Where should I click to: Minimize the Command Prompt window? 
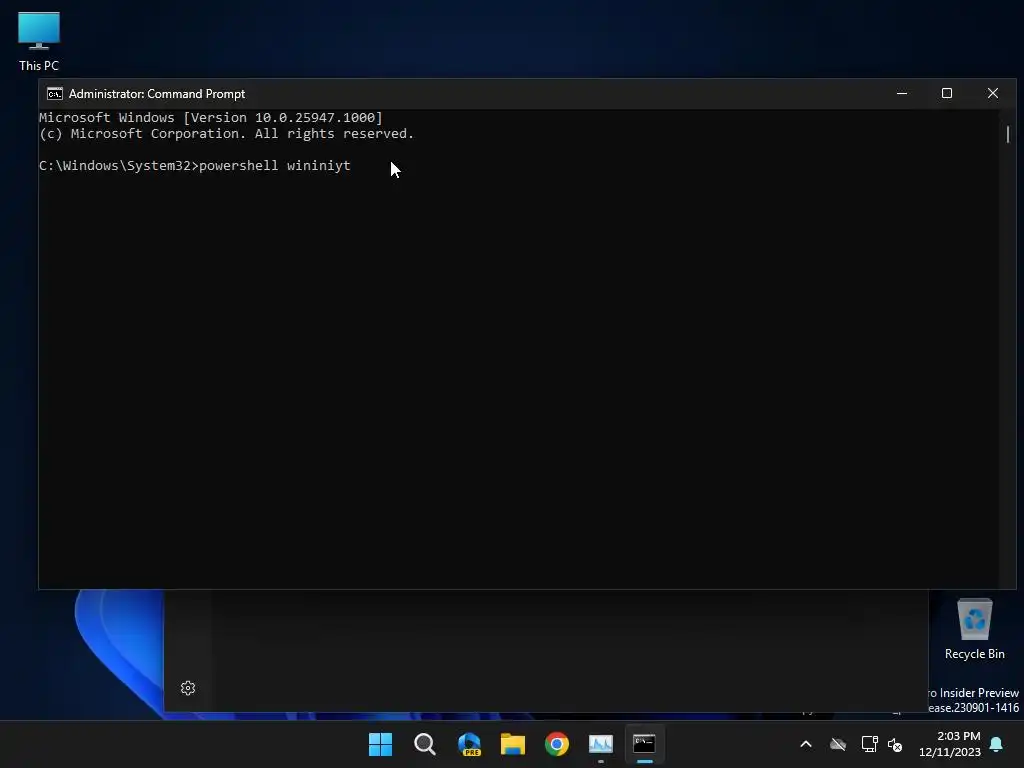pos(902,93)
